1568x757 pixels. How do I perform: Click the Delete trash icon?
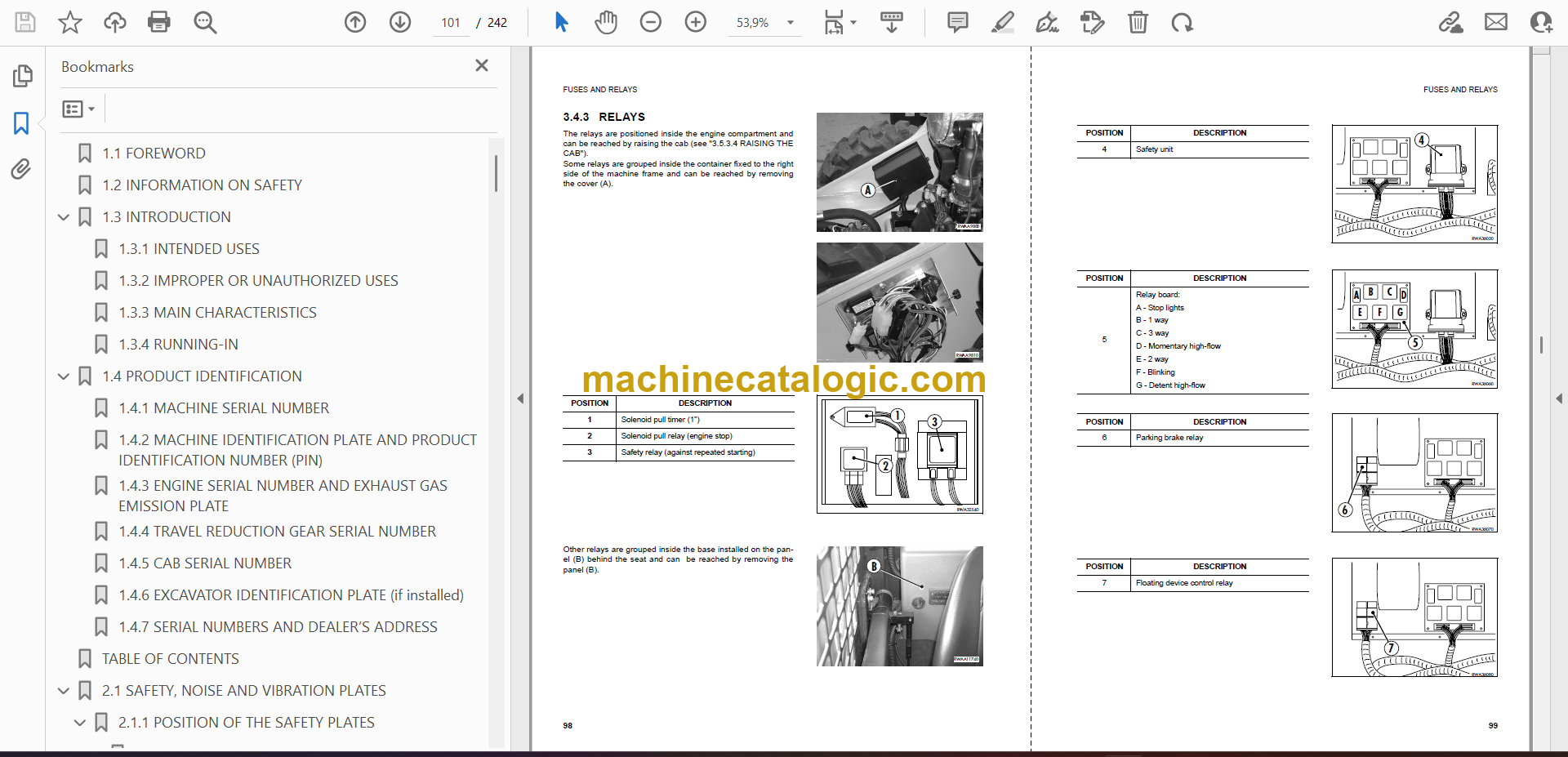coord(1138,22)
